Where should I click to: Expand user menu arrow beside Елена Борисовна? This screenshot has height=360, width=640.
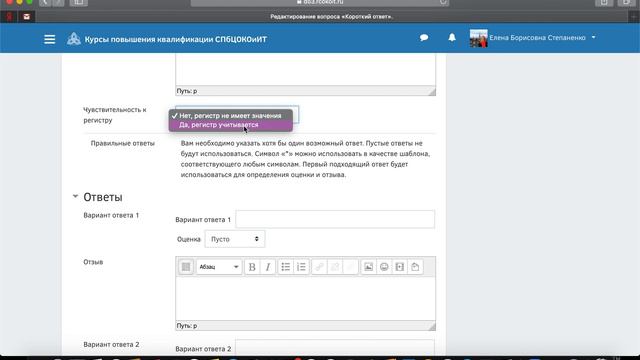[x=593, y=37]
